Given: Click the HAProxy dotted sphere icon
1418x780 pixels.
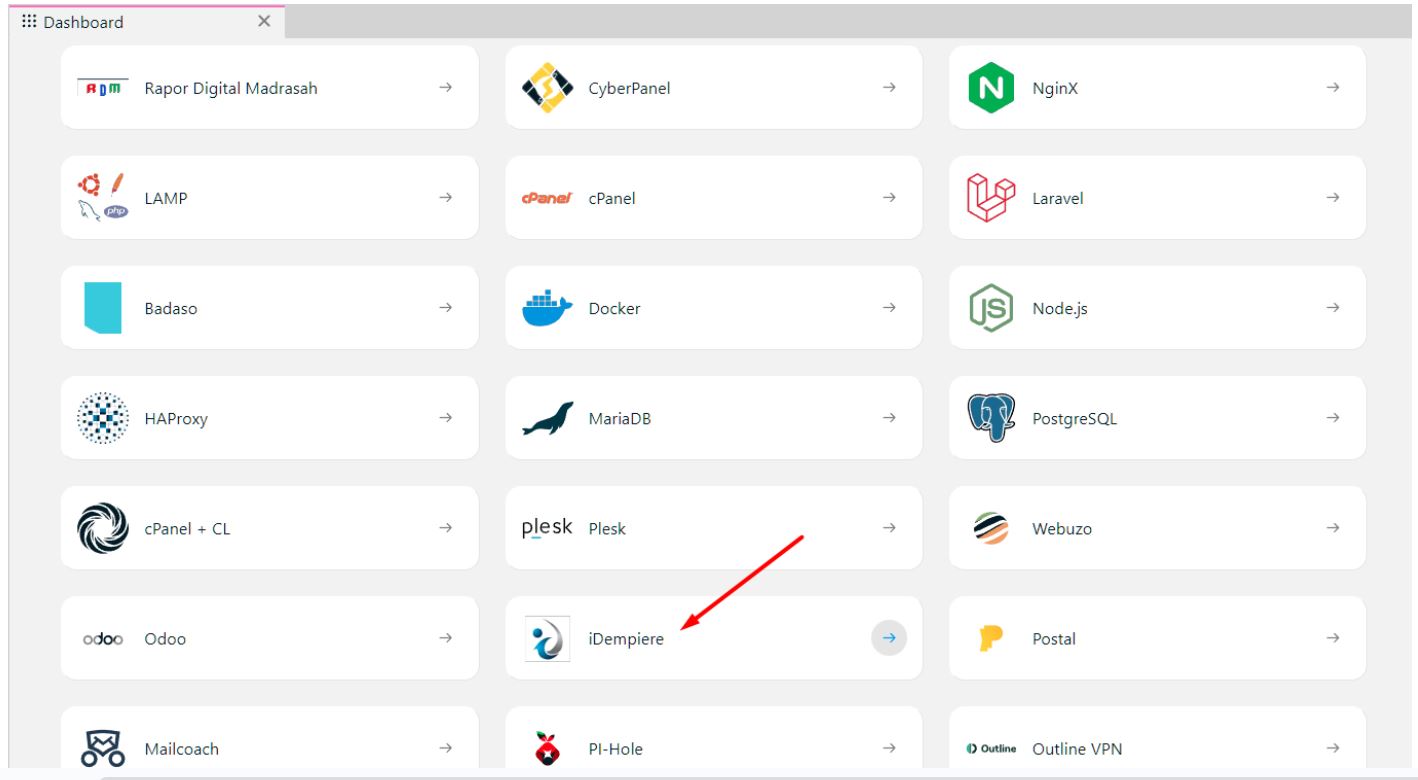Looking at the screenshot, I should (x=103, y=418).
